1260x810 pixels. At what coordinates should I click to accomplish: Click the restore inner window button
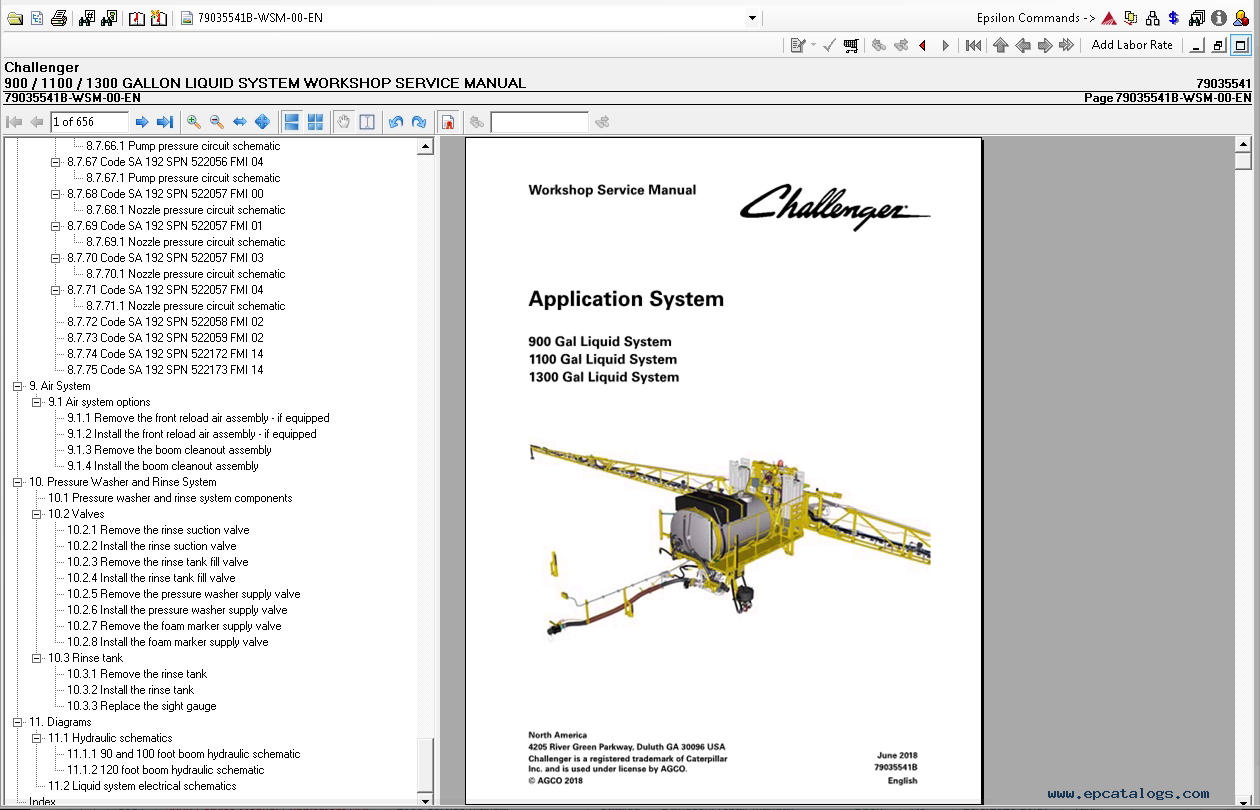pos(1218,45)
